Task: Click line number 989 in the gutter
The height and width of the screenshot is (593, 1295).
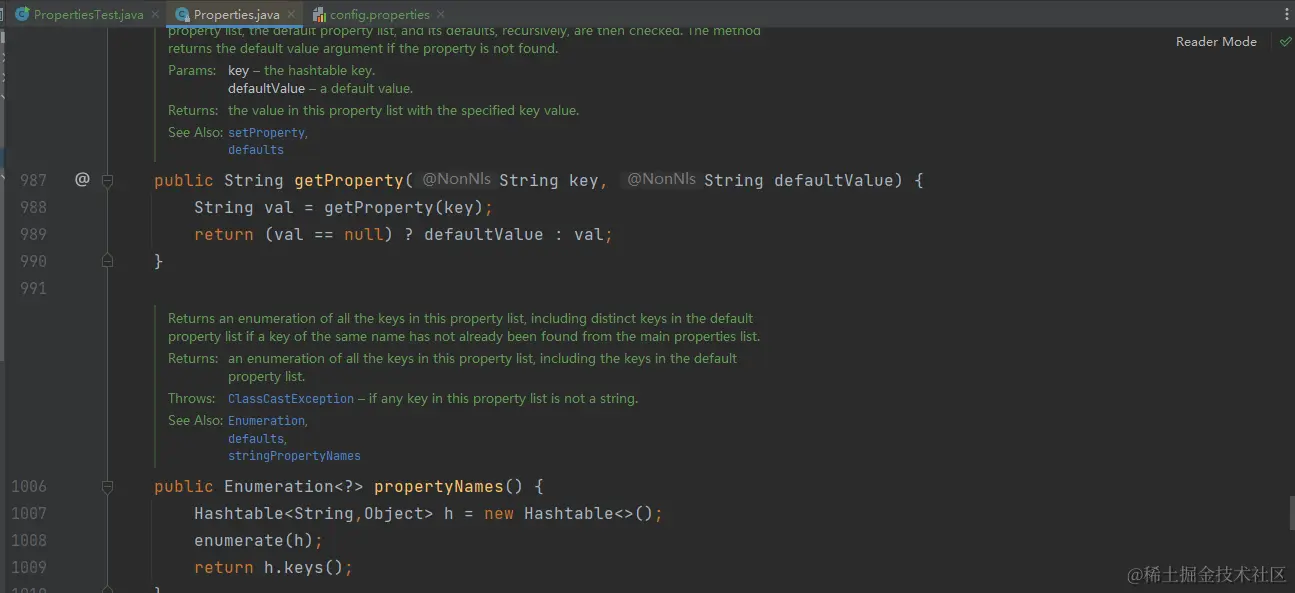Action: (33, 234)
